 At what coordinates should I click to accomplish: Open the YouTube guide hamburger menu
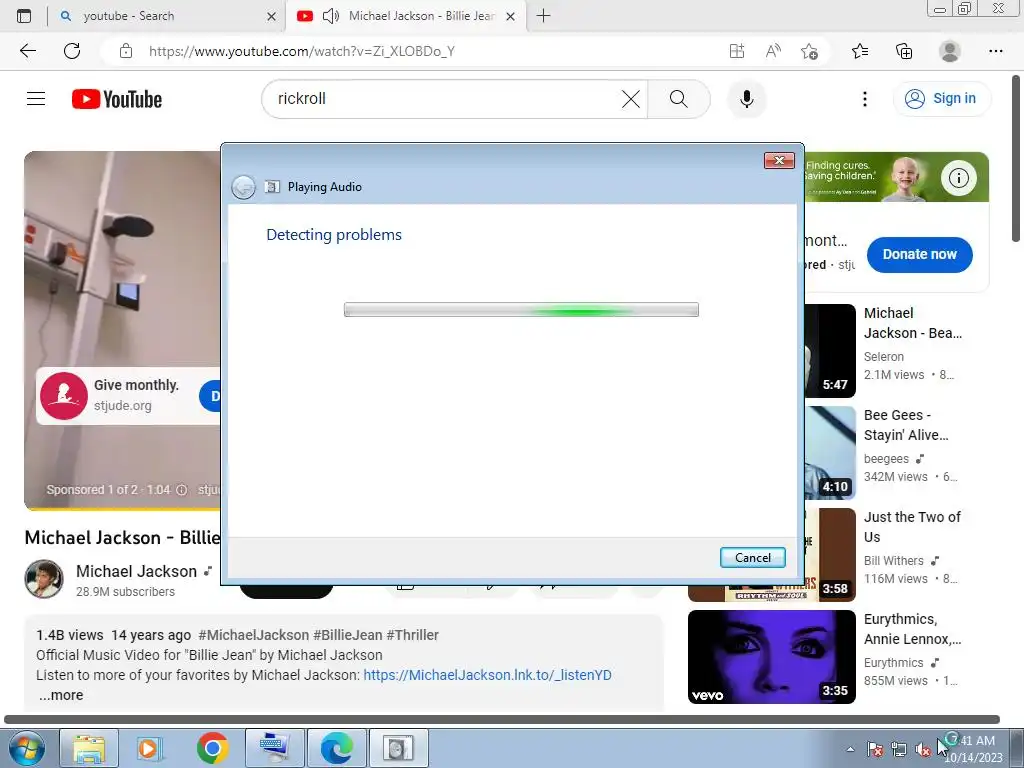click(36, 99)
